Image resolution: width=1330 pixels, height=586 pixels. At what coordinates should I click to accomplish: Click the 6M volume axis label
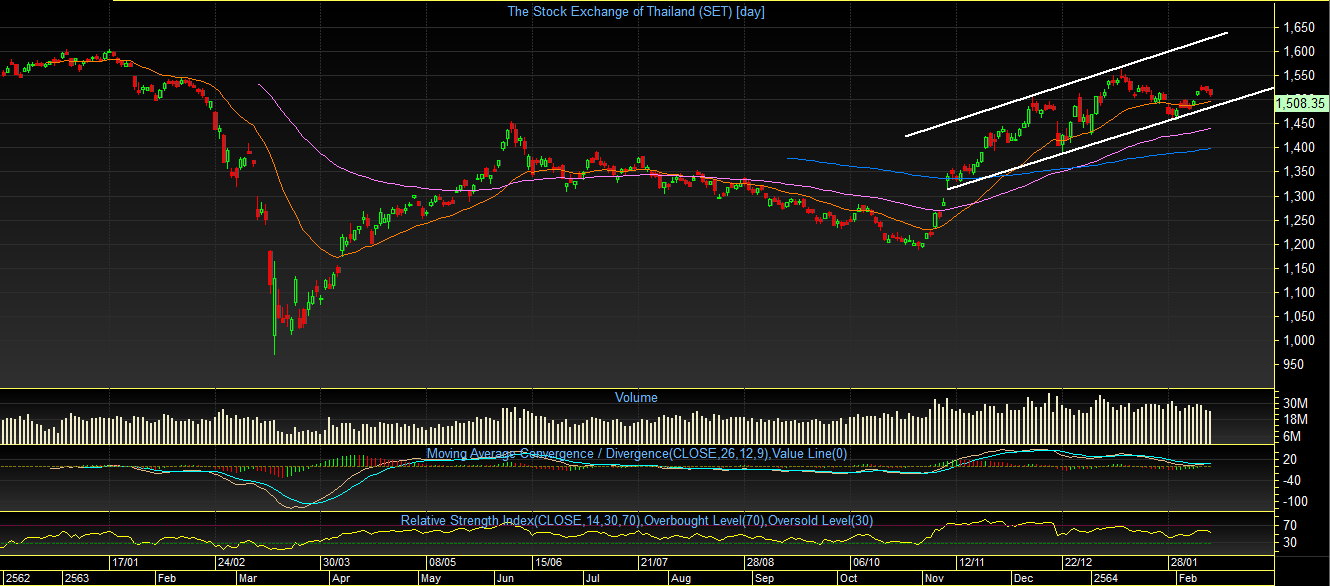coord(1292,436)
